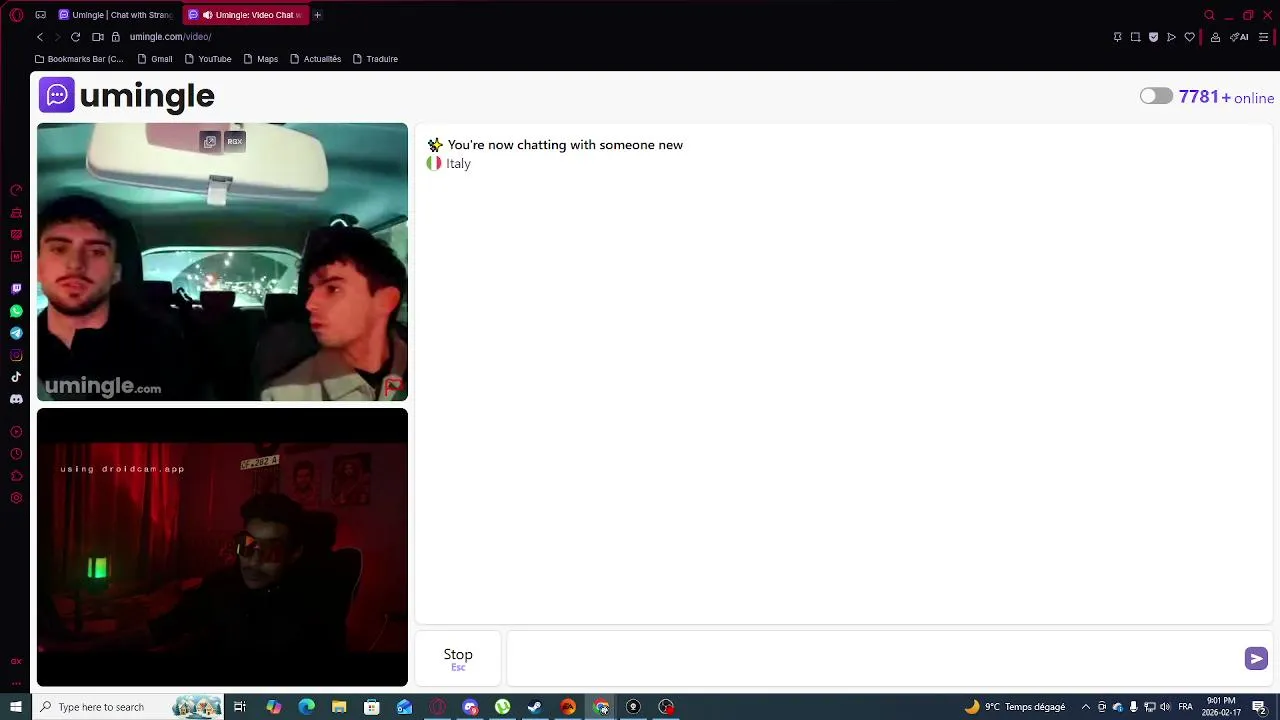1280x720 pixels.
Task: Click the Umingle logo
Action: coord(127,95)
